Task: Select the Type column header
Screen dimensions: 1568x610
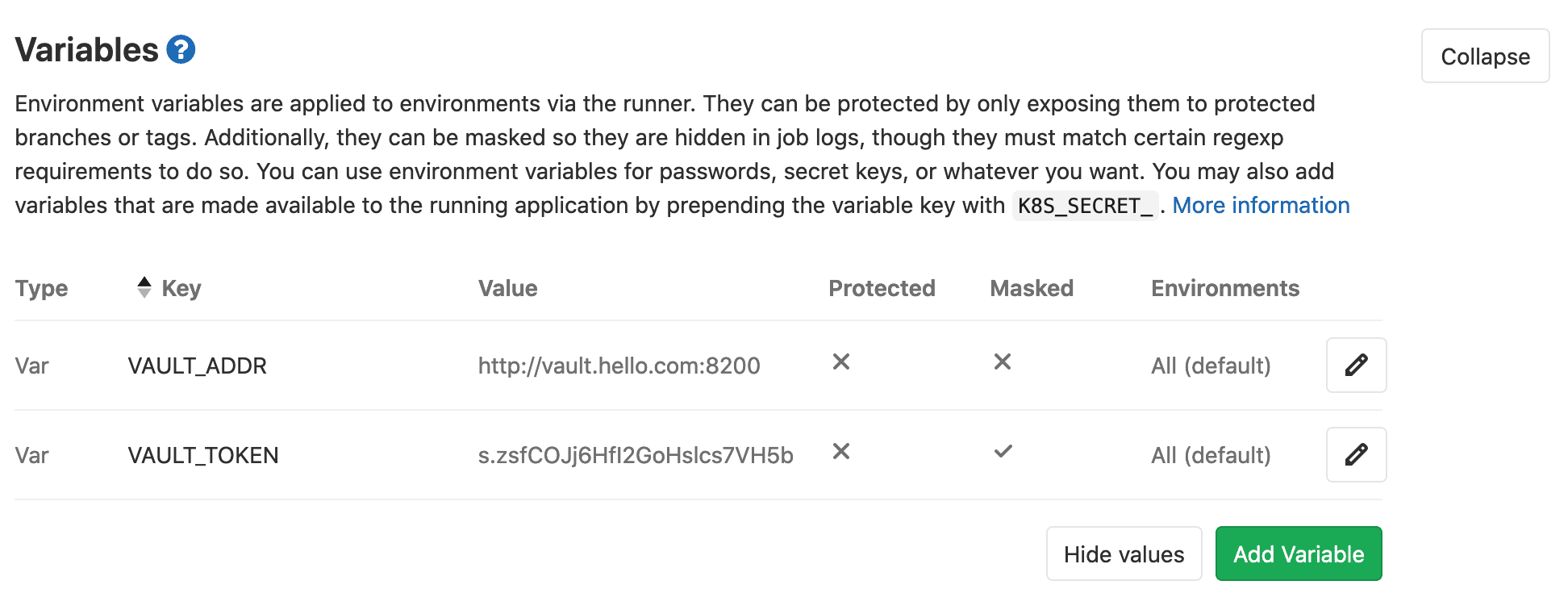Action: 41,288
